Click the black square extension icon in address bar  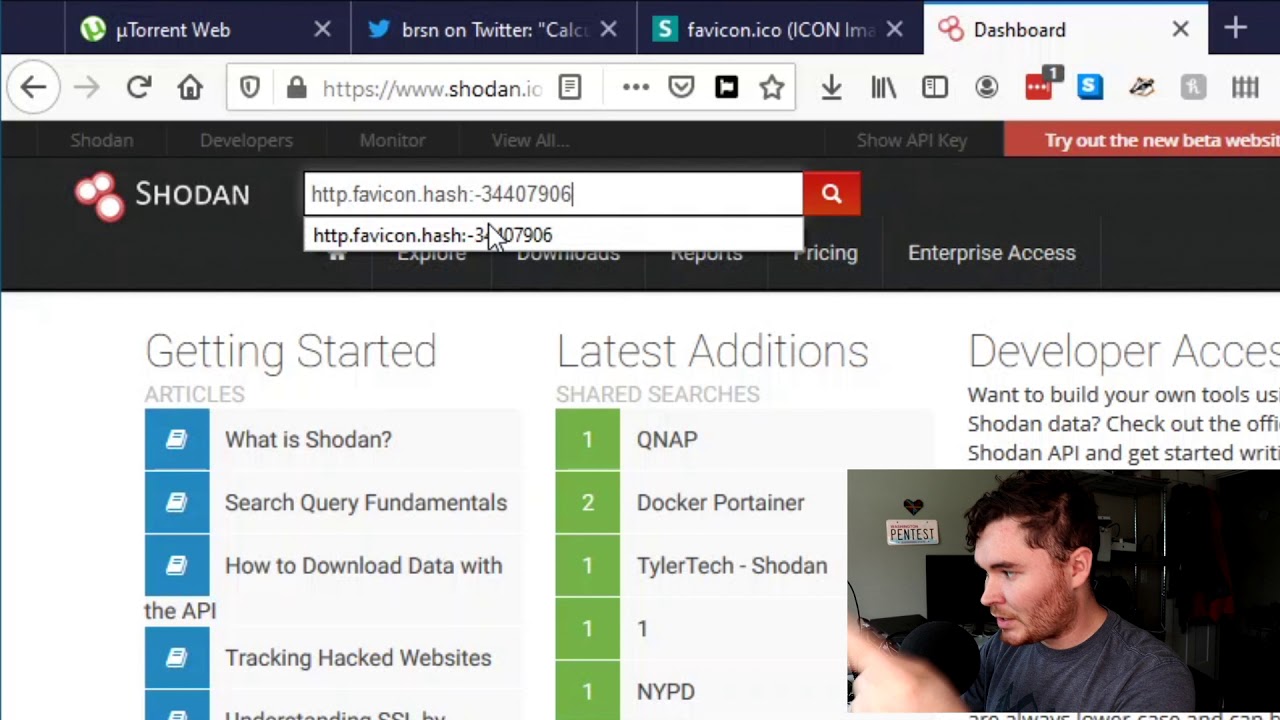tap(727, 88)
